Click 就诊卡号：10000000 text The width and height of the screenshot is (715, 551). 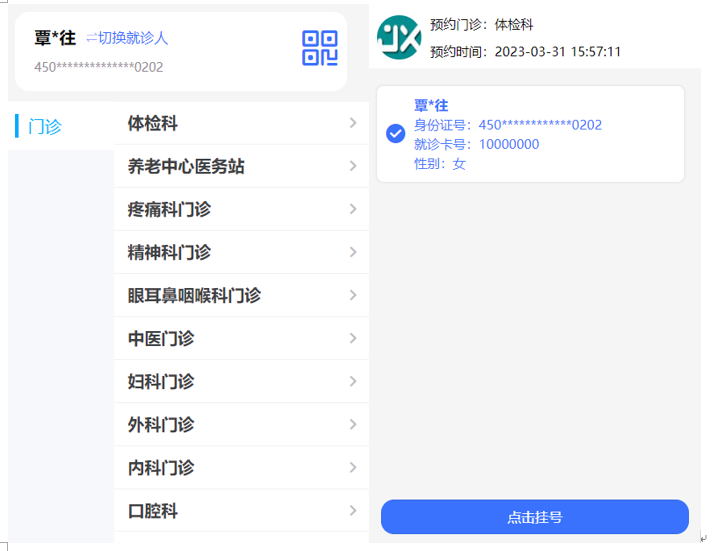click(x=477, y=145)
